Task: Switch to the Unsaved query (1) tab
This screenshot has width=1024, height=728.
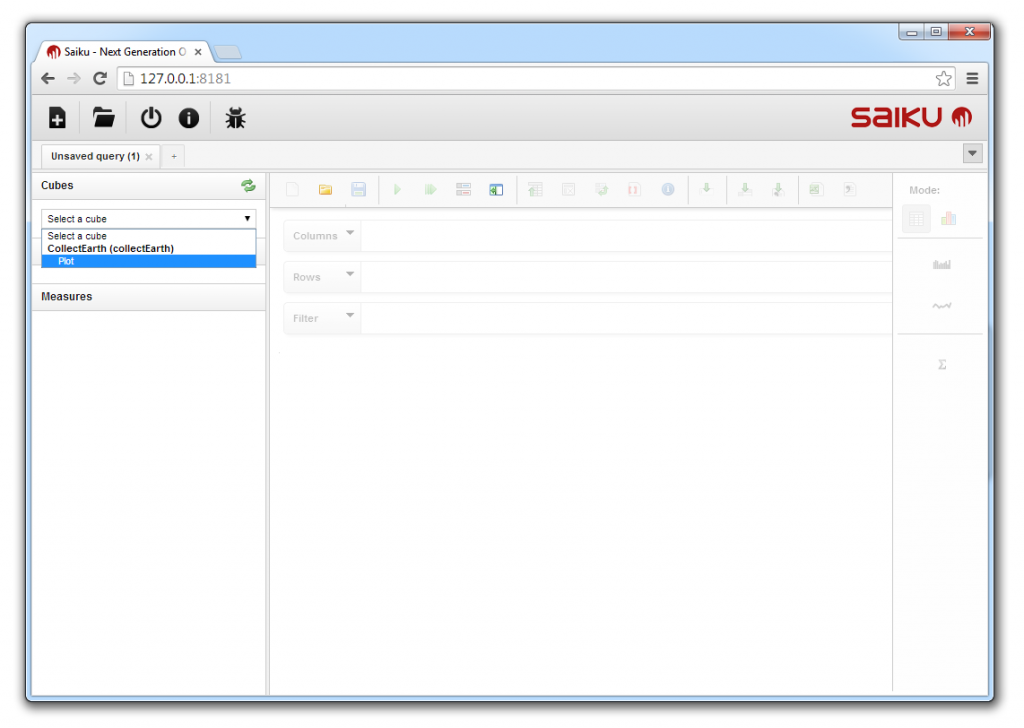Action: (95, 157)
